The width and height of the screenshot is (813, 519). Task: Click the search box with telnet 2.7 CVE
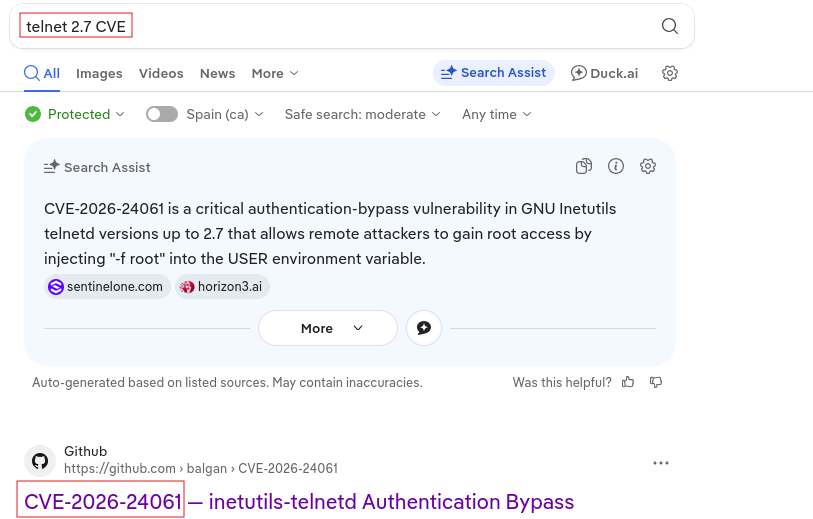pos(352,26)
